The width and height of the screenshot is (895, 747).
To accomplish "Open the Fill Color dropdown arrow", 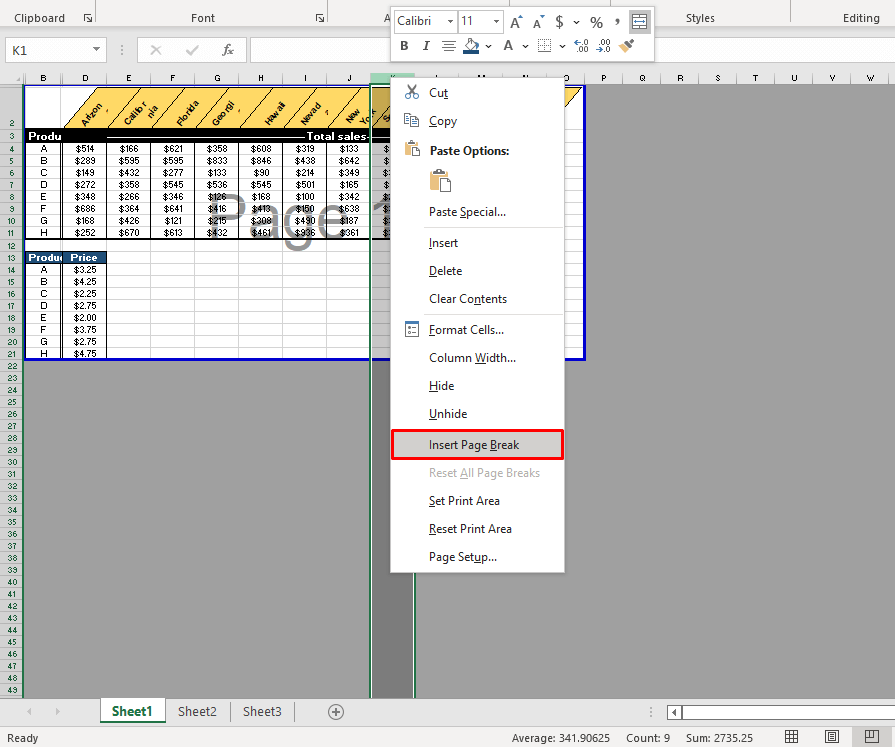I will [487, 46].
